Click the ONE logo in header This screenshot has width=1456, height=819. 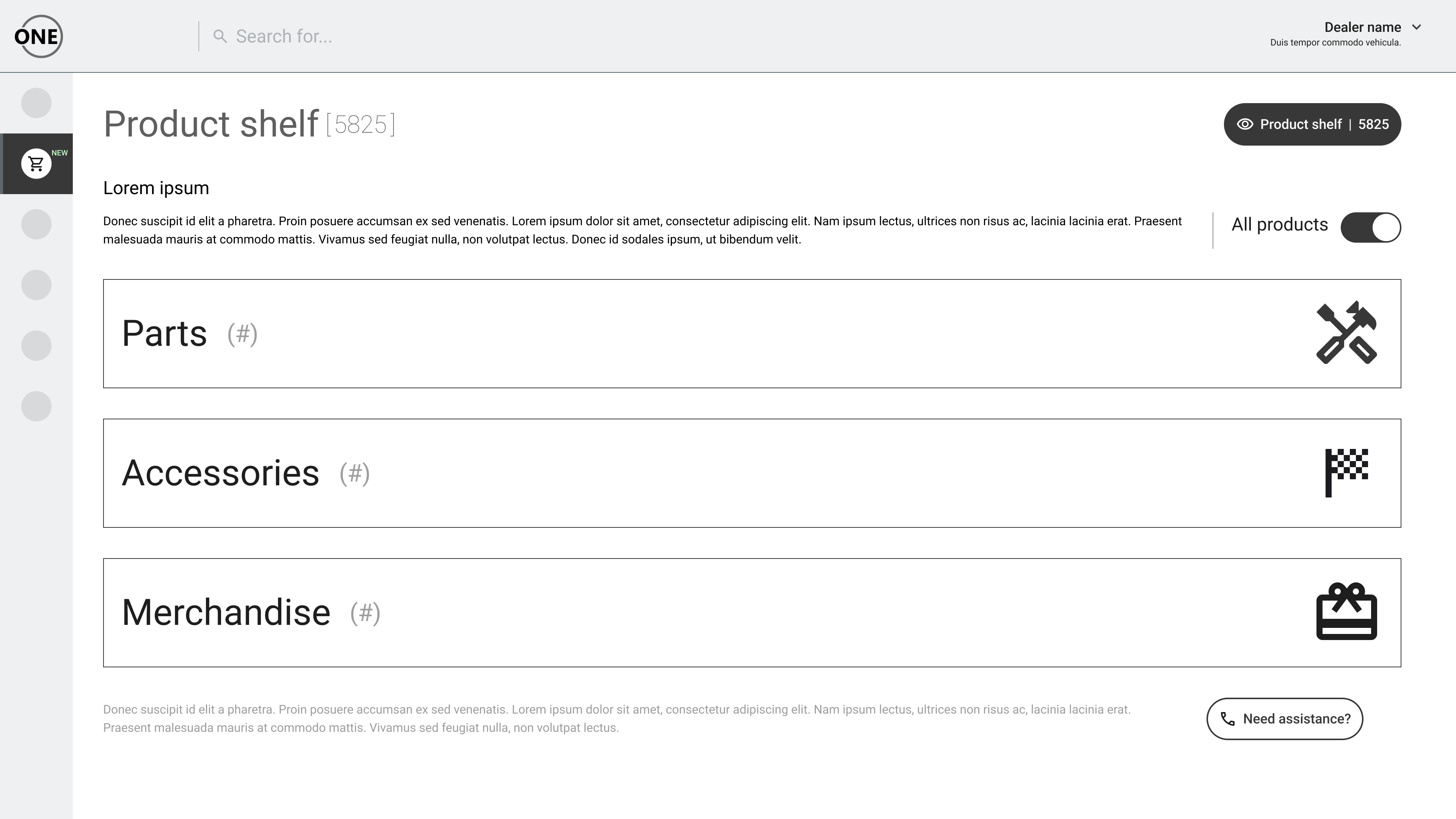(38, 36)
